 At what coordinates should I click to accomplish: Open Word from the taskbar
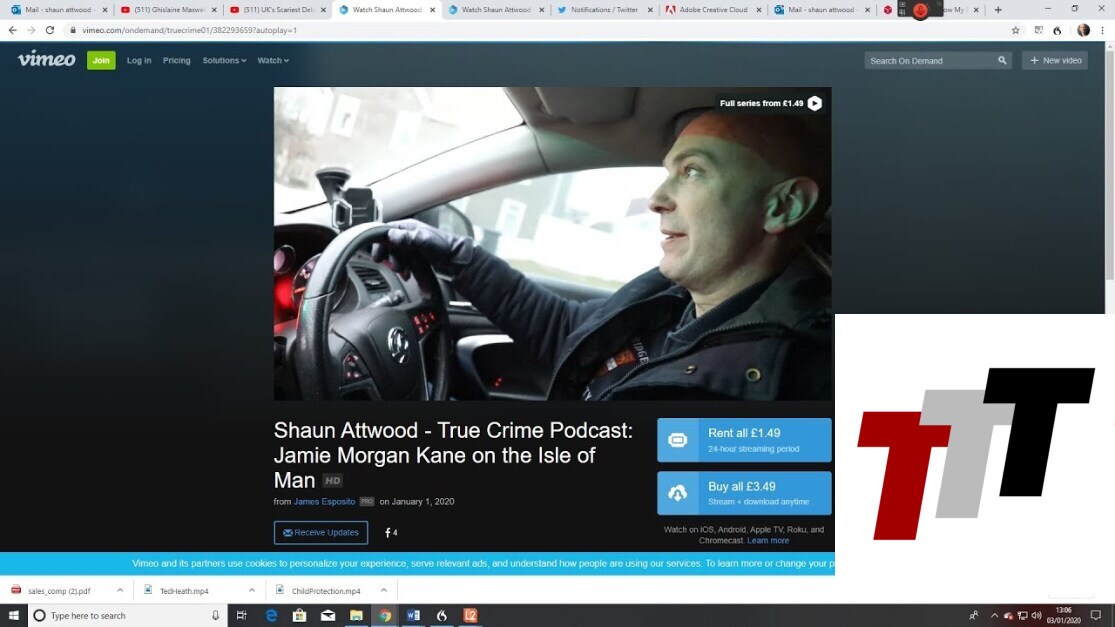(x=413, y=616)
